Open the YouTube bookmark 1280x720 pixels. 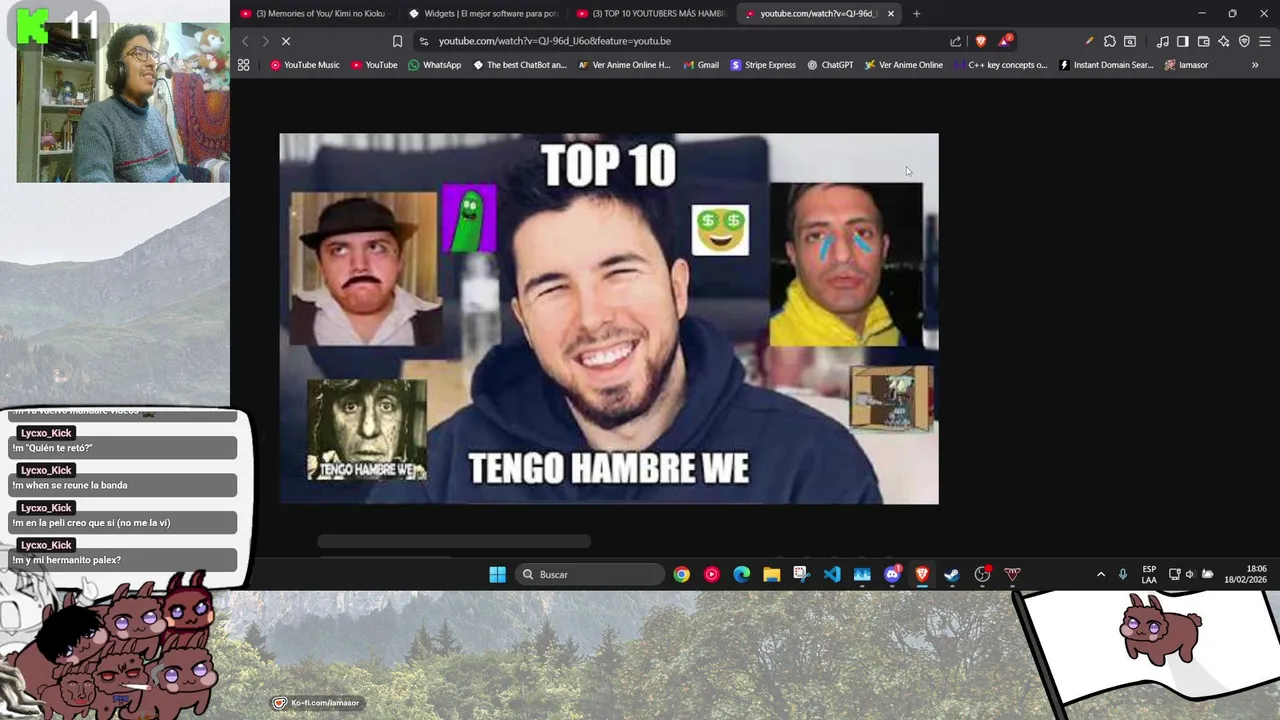point(375,65)
